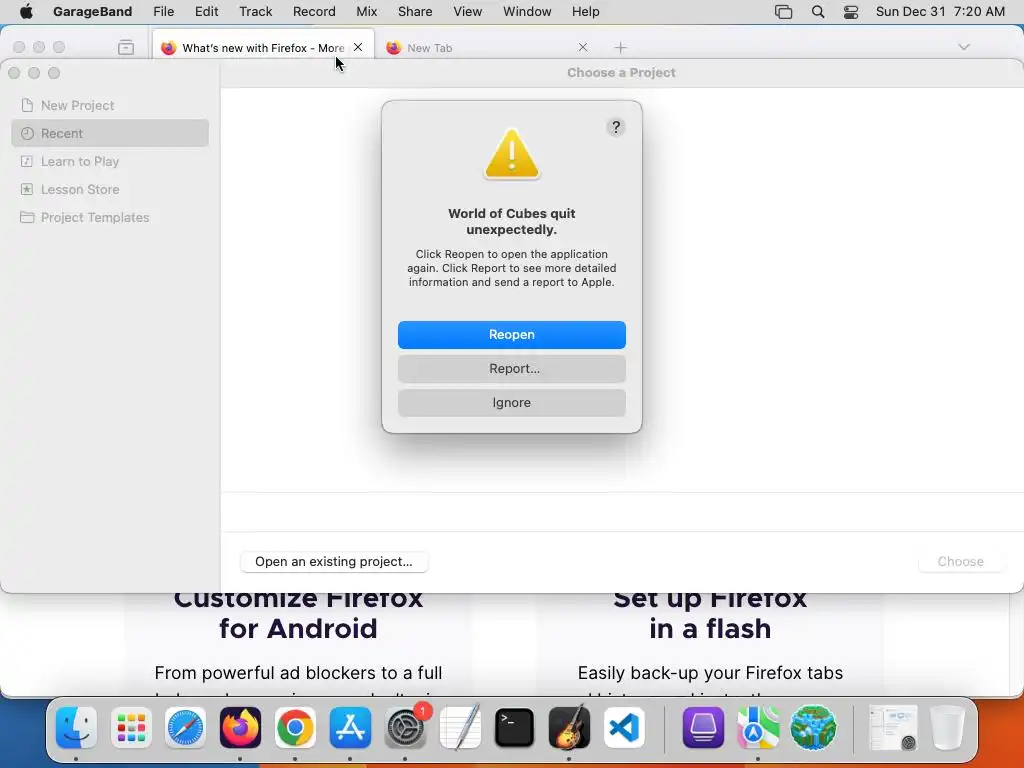Switch to Firefox from the Dock
Viewport: 1024px width, 768px height.
pos(240,727)
